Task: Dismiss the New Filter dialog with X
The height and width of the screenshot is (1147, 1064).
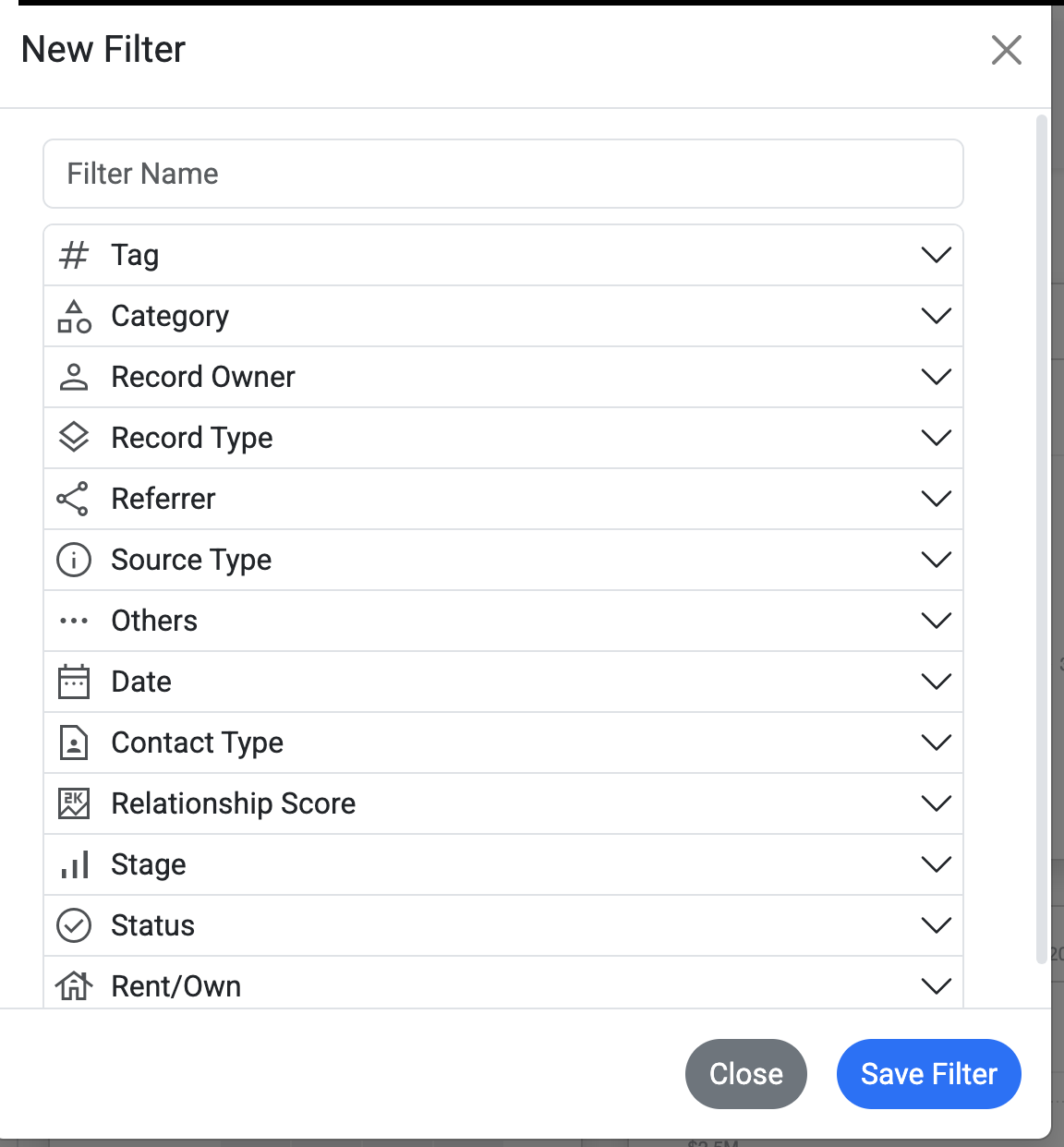Action: (x=1006, y=50)
